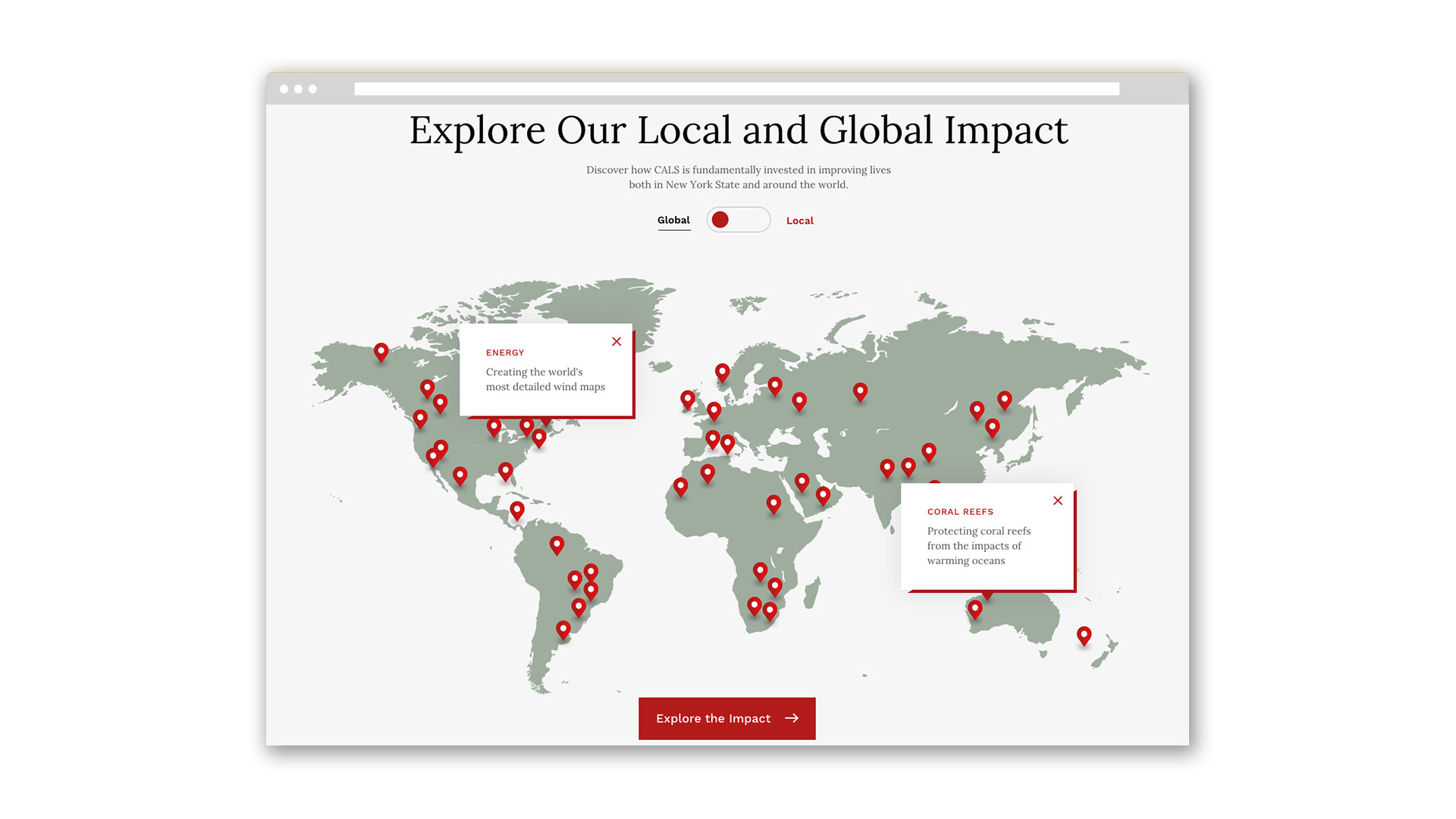Click the map pin in Alaska
This screenshot has height=819, width=1456.
click(381, 352)
